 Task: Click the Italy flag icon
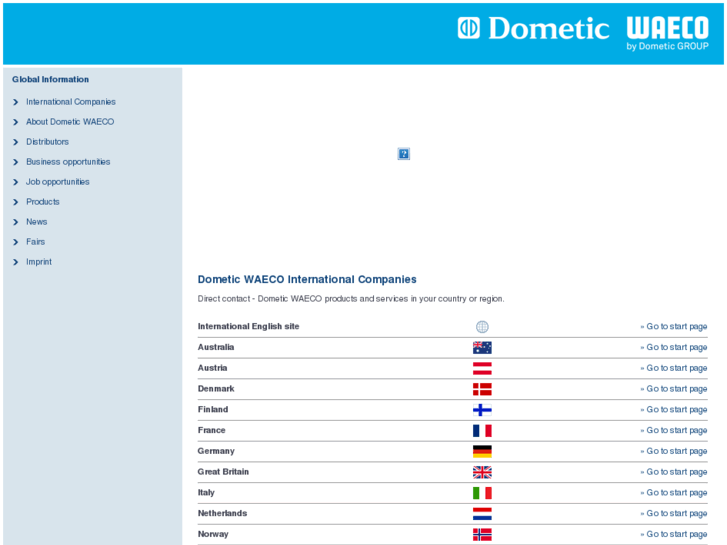482,493
